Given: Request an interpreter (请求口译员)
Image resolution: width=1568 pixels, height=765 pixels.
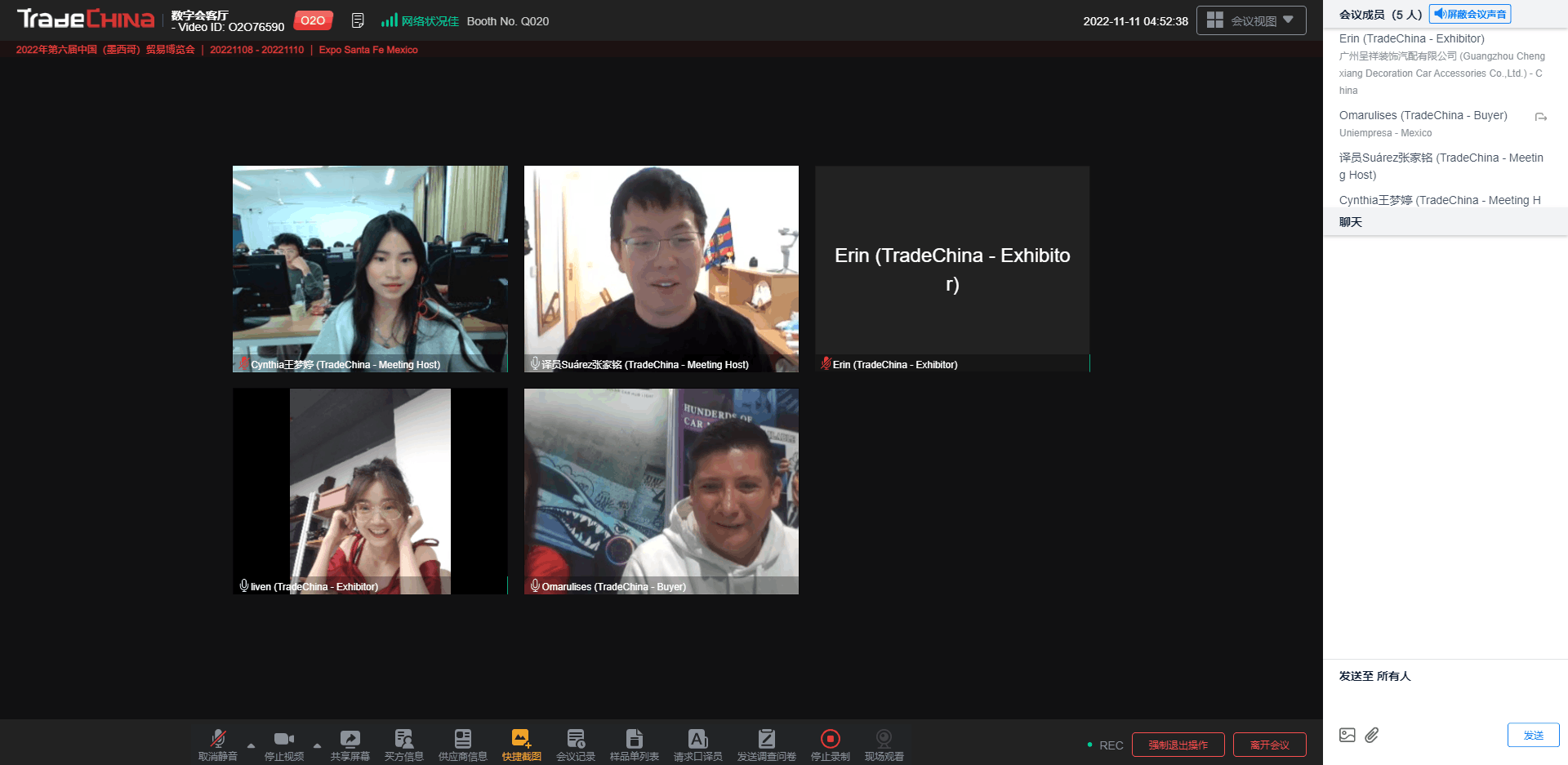Looking at the screenshot, I should [x=697, y=744].
